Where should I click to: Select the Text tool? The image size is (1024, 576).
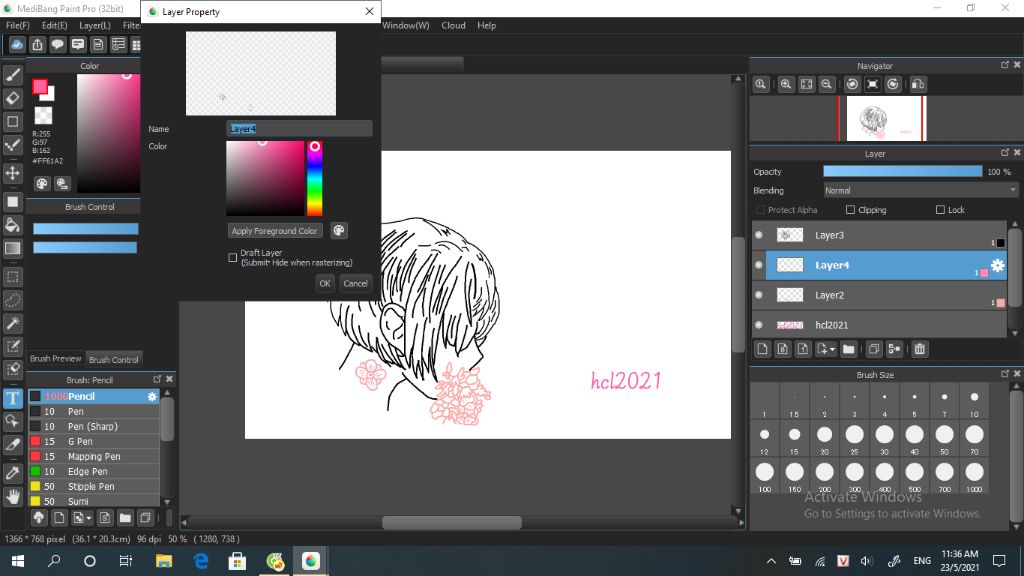point(12,398)
